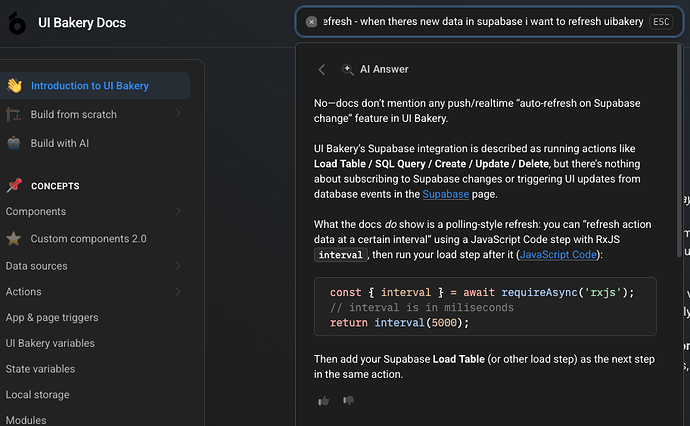Click the AI Answer sparkle icon
This screenshot has width=690, height=426.
pyautogui.click(x=348, y=70)
